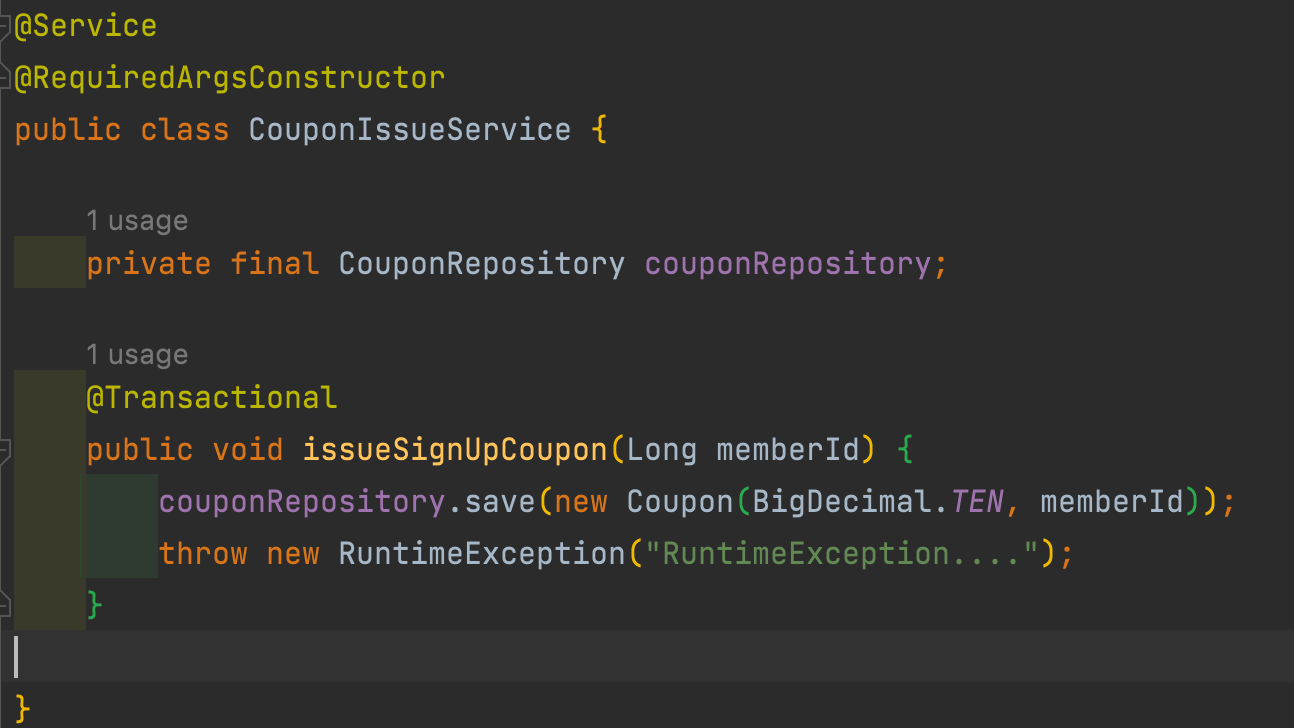Collapse the issueSignUpCoupon method fold marker
The height and width of the screenshot is (728, 1294).
pyautogui.click(x=4, y=451)
